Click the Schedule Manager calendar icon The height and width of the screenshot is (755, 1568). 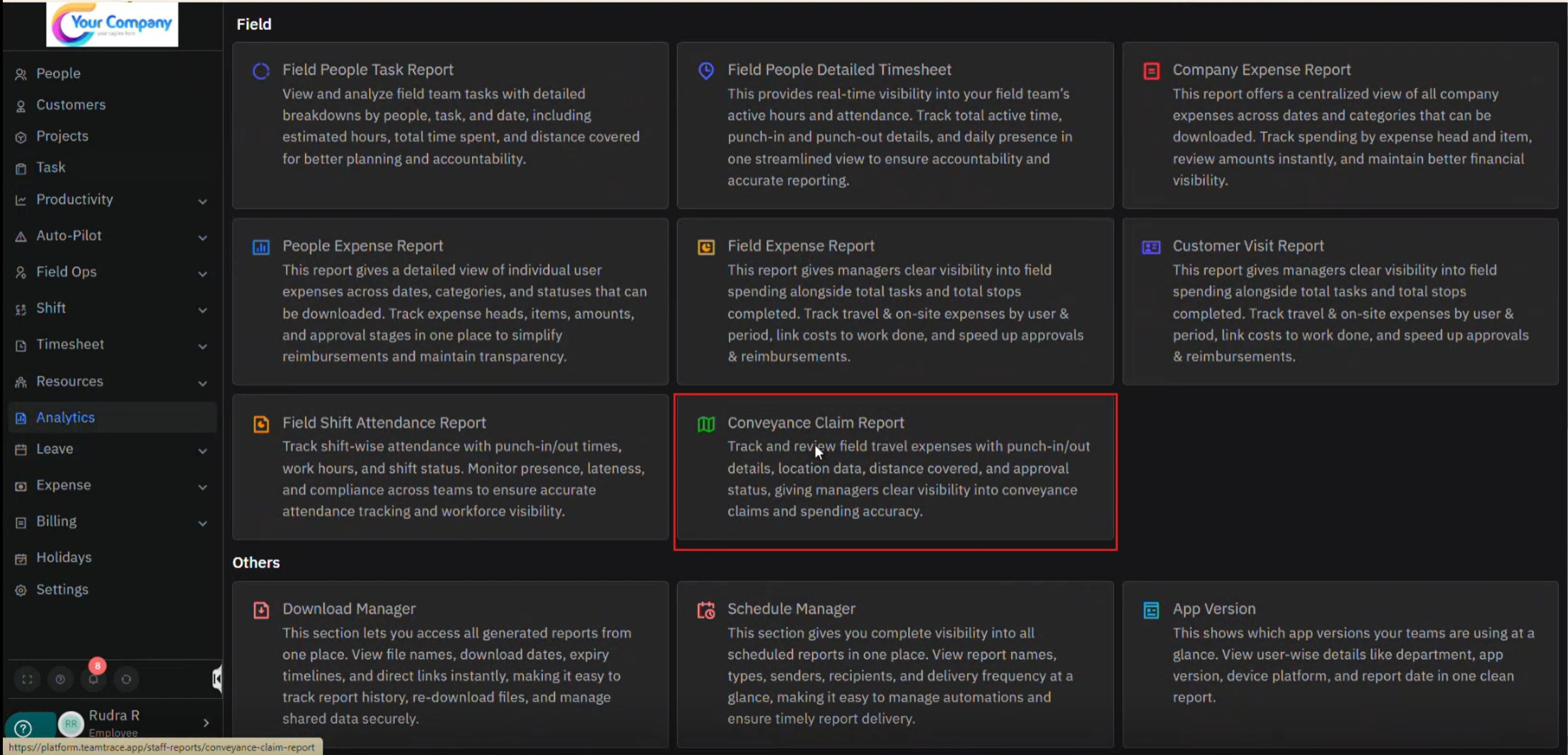coord(705,610)
